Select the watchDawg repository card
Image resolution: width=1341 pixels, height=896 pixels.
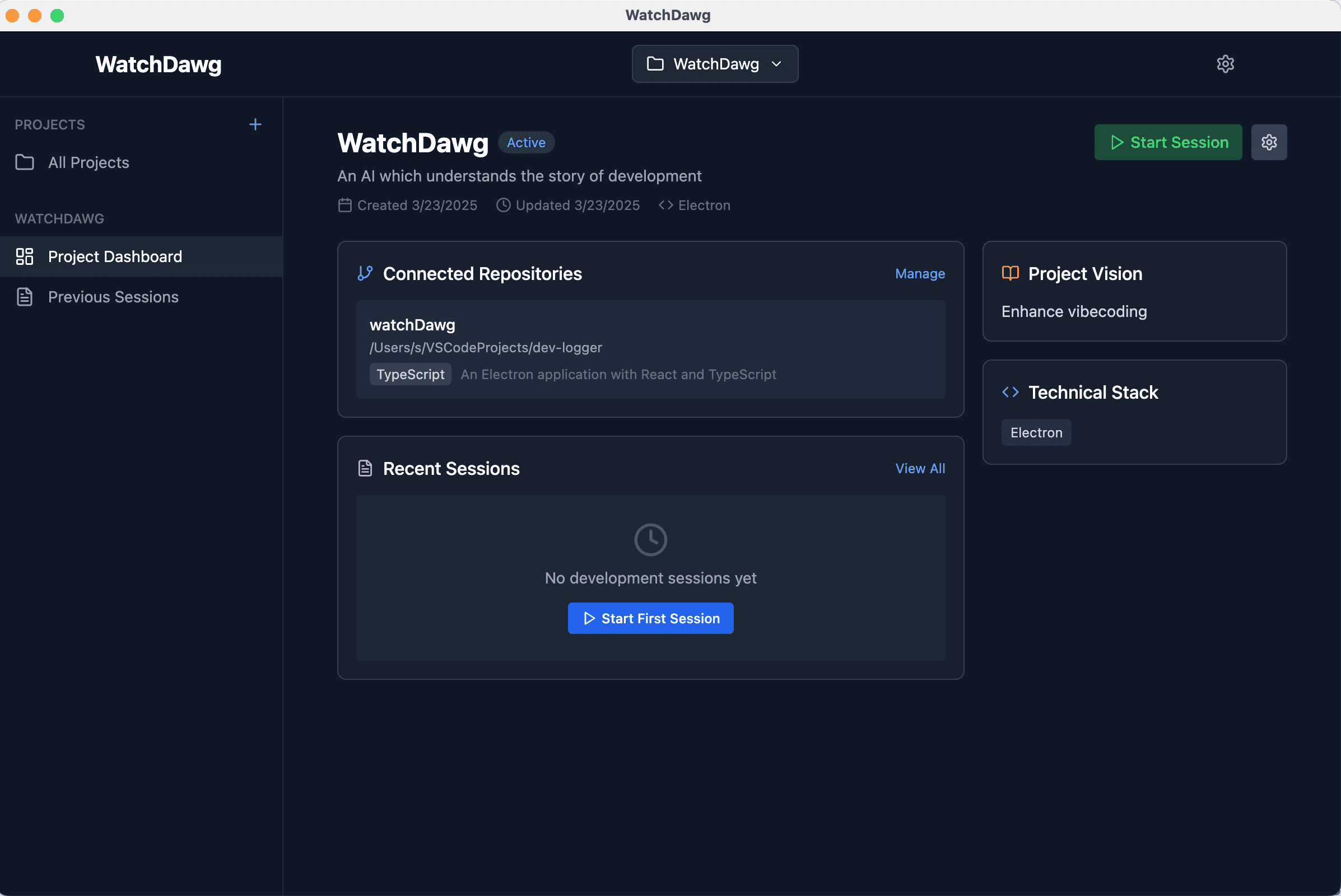[x=650, y=349]
